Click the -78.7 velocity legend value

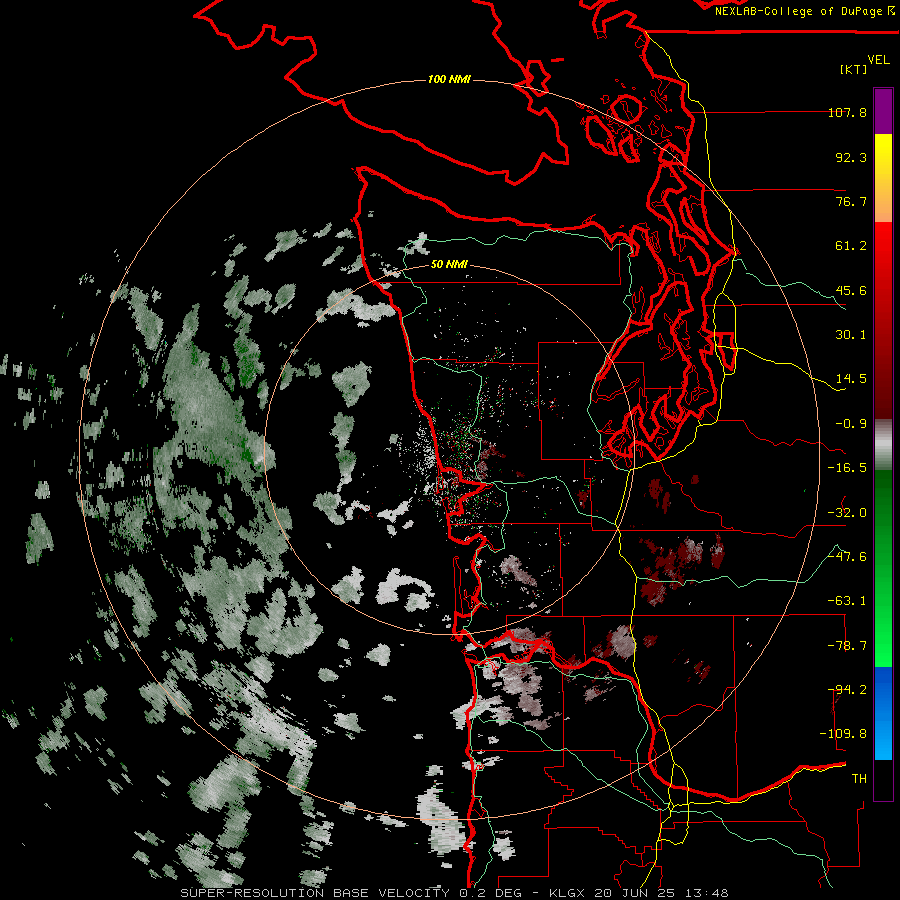click(x=847, y=646)
